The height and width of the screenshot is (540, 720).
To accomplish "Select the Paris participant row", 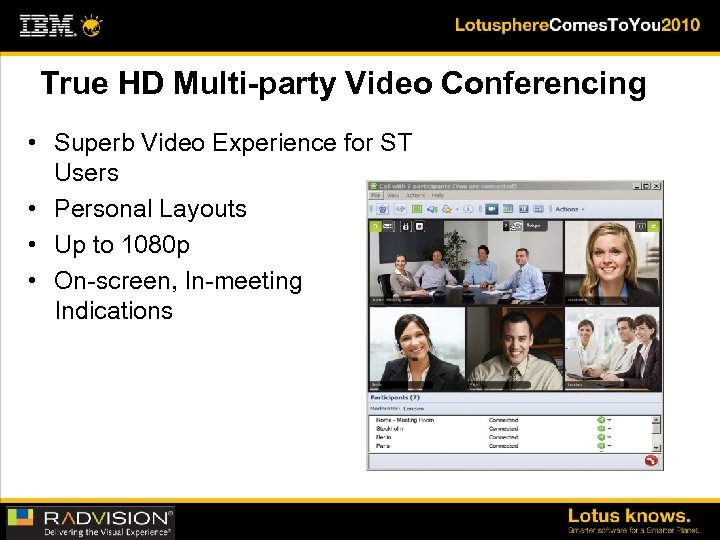I will pyautogui.click(x=512, y=446).
